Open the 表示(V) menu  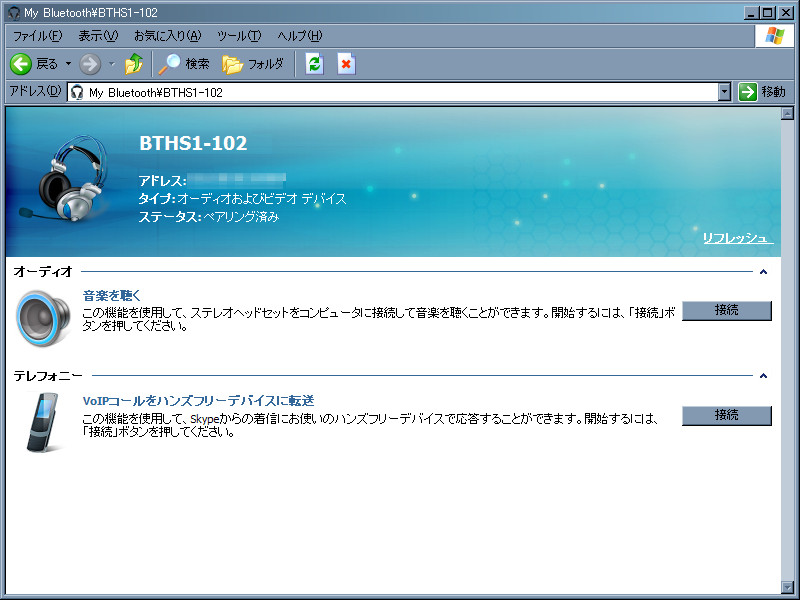(x=98, y=36)
